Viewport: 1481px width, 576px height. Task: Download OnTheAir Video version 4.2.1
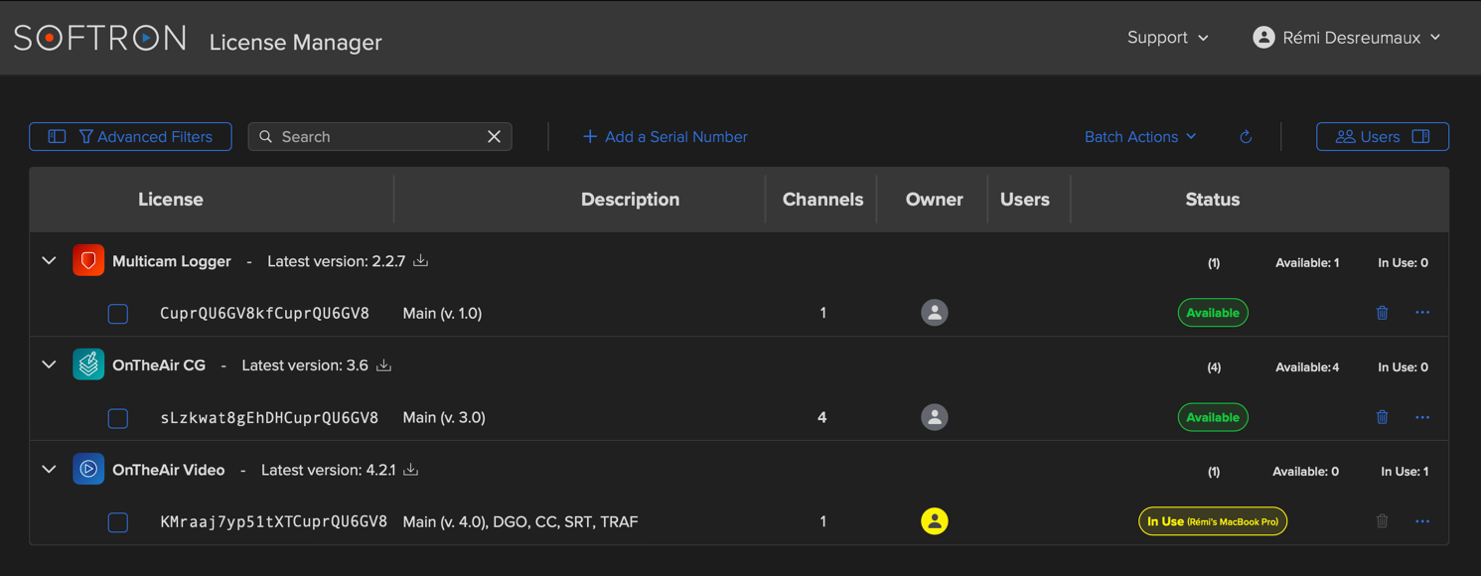(411, 469)
